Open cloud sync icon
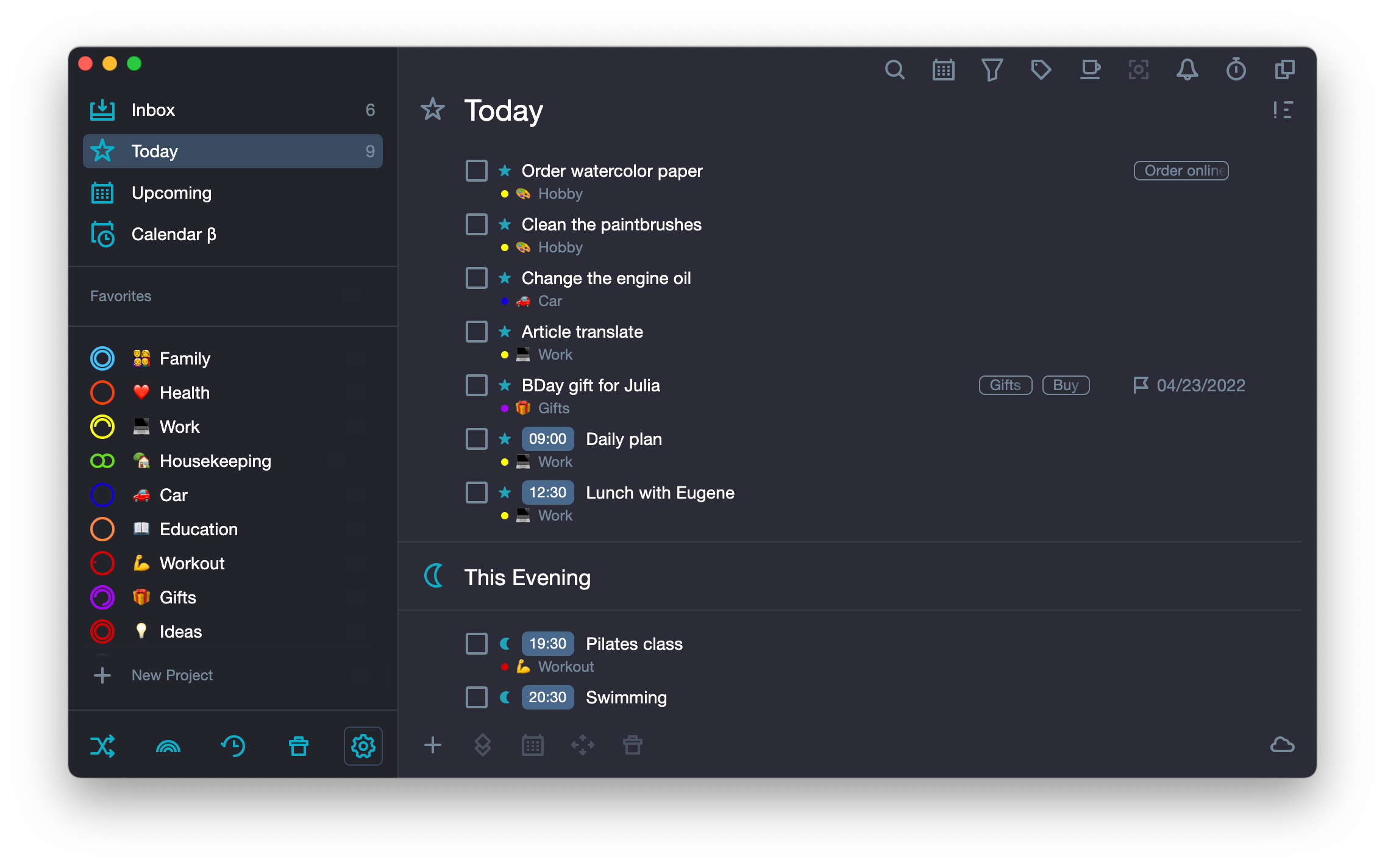Viewport: 1385px width, 868px height. click(x=1283, y=745)
